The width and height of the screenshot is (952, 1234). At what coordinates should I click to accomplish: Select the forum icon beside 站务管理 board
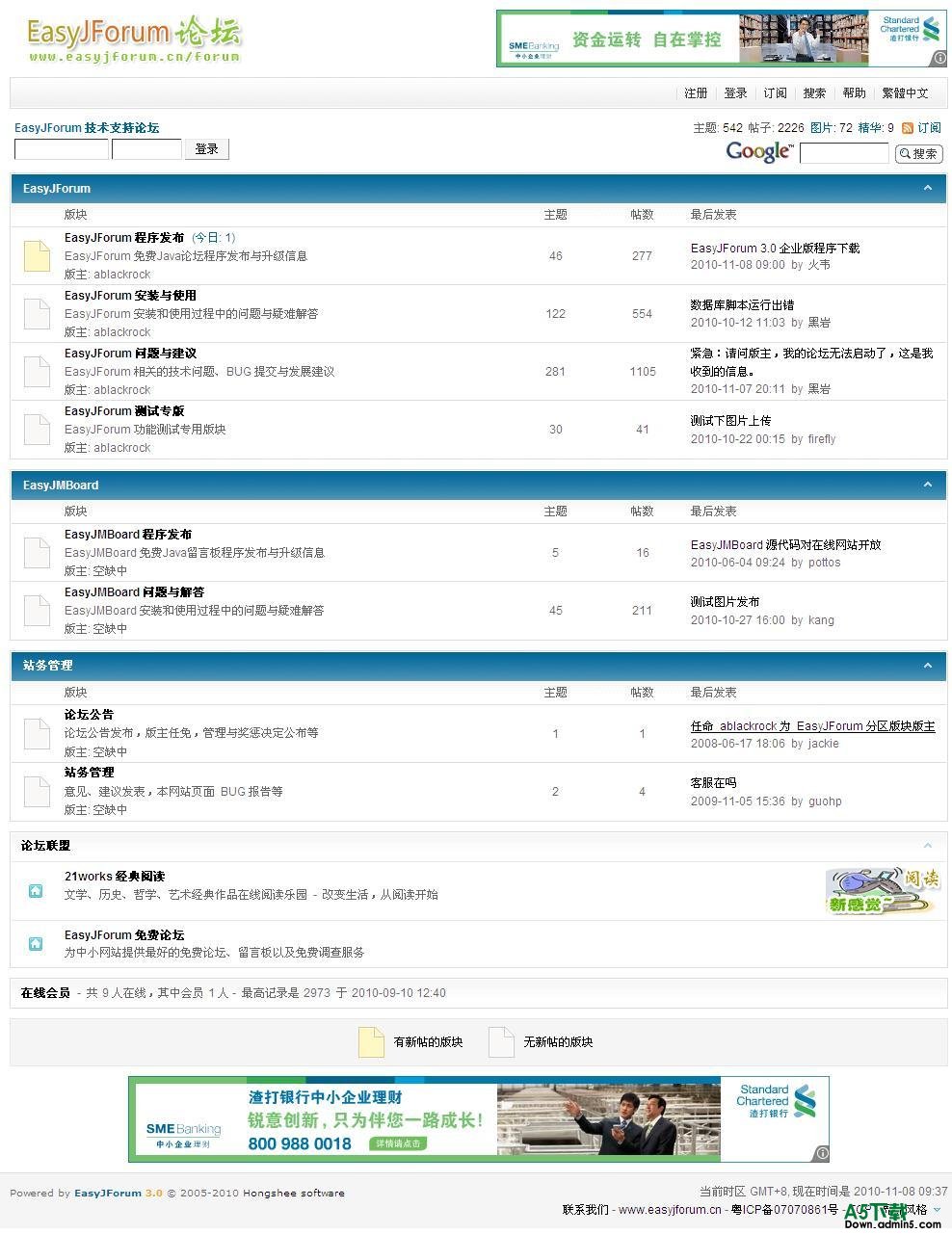(x=37, y=791)
